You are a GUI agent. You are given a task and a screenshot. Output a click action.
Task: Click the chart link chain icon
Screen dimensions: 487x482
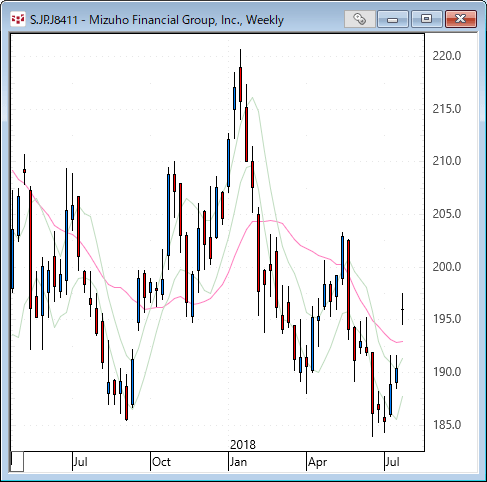pos(360,19)
